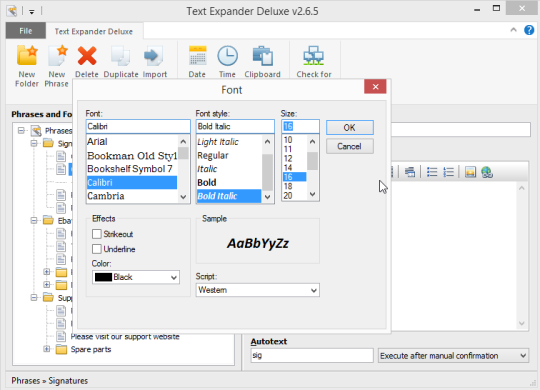The image size is (540, 390).
Task: Collapse the ribbon with the caret
Action: pos(513,30)
